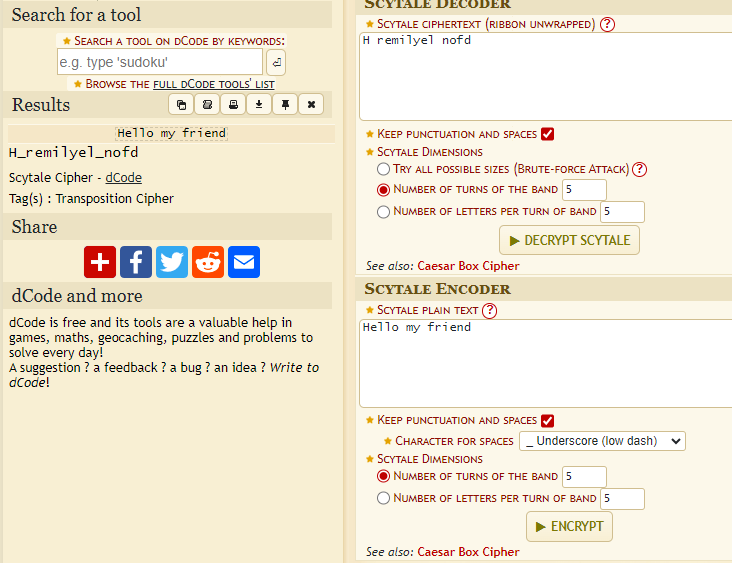Open the full dCode tools' list link
This screenshot has height=563, width=732.
213,84
